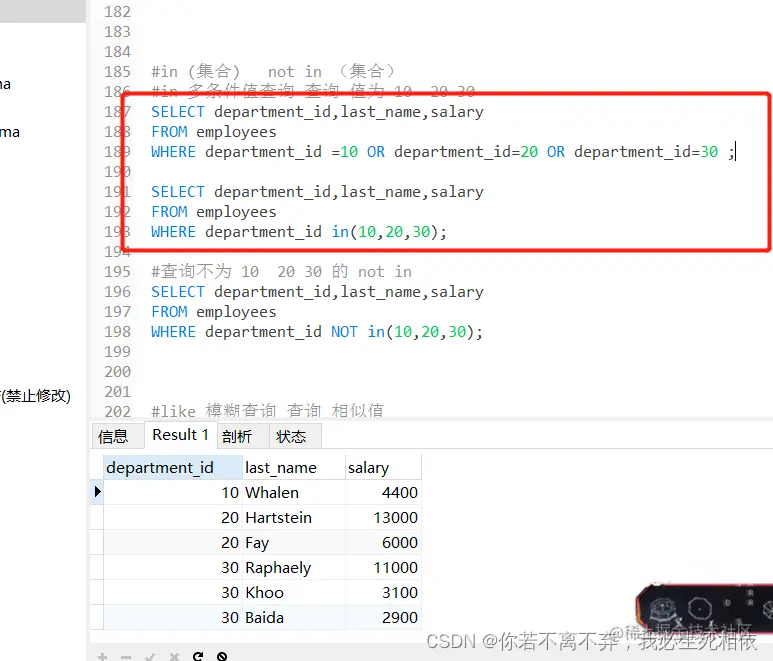Click department_id 10 in Whalen's row

tap(173, 492)
